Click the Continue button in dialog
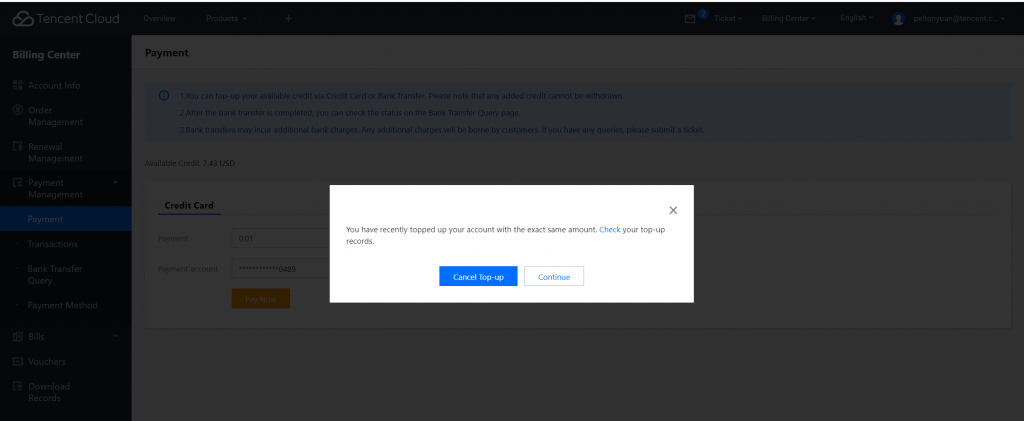 point(553,276)
